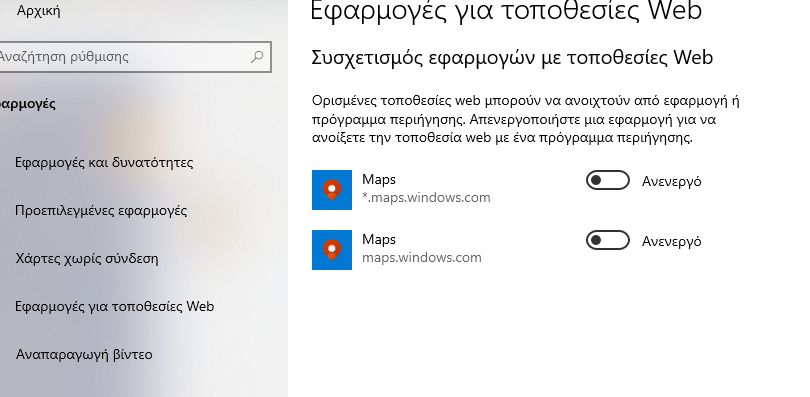
Task: Click the description paragraph starting with Ορισμένες τοποθεσίες
Action: (525, 119)
